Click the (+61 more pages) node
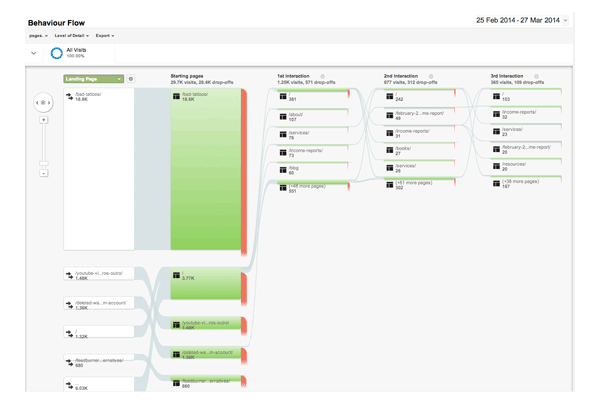The height and width of the screenshot is (405, 600). coord(419,185)
